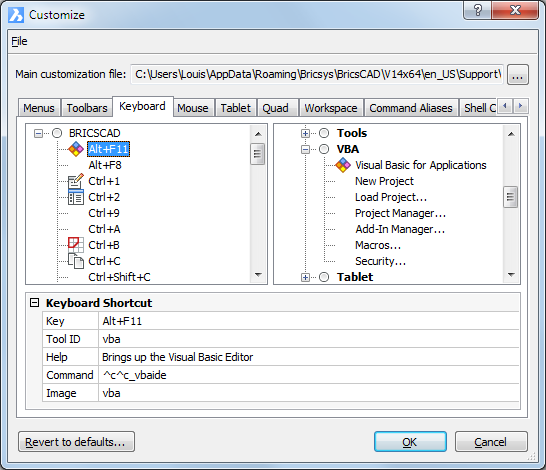Select the Ctrl+Shift+C shortcut
546x470 pixels.
[x=119, y=277]
